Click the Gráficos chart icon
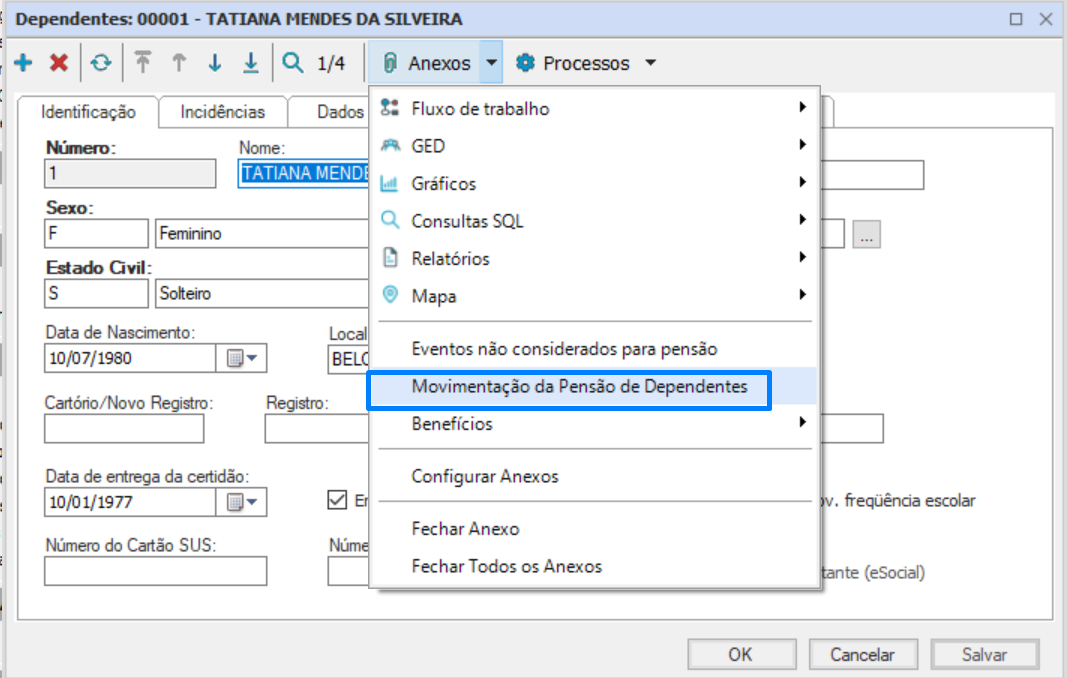1067x678 pixels. (x=389, y=183)
